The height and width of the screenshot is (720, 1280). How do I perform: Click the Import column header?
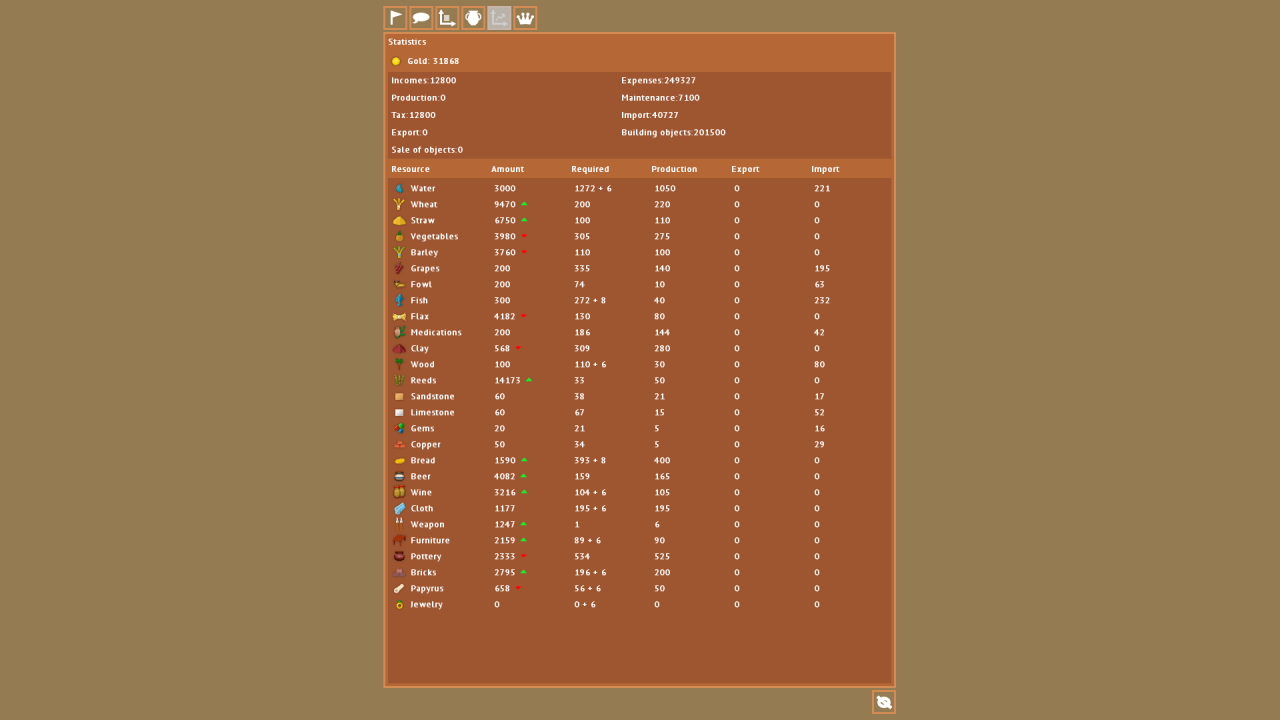(825, 169)
